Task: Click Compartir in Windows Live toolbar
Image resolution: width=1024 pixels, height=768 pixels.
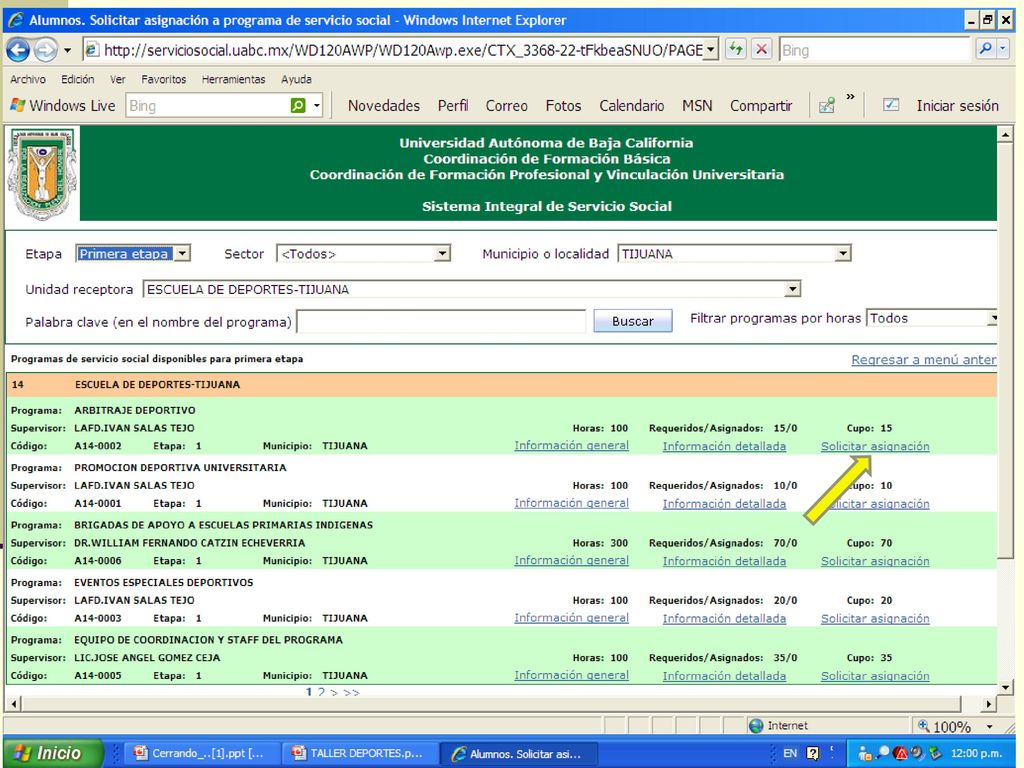Action: pos(761,106)
